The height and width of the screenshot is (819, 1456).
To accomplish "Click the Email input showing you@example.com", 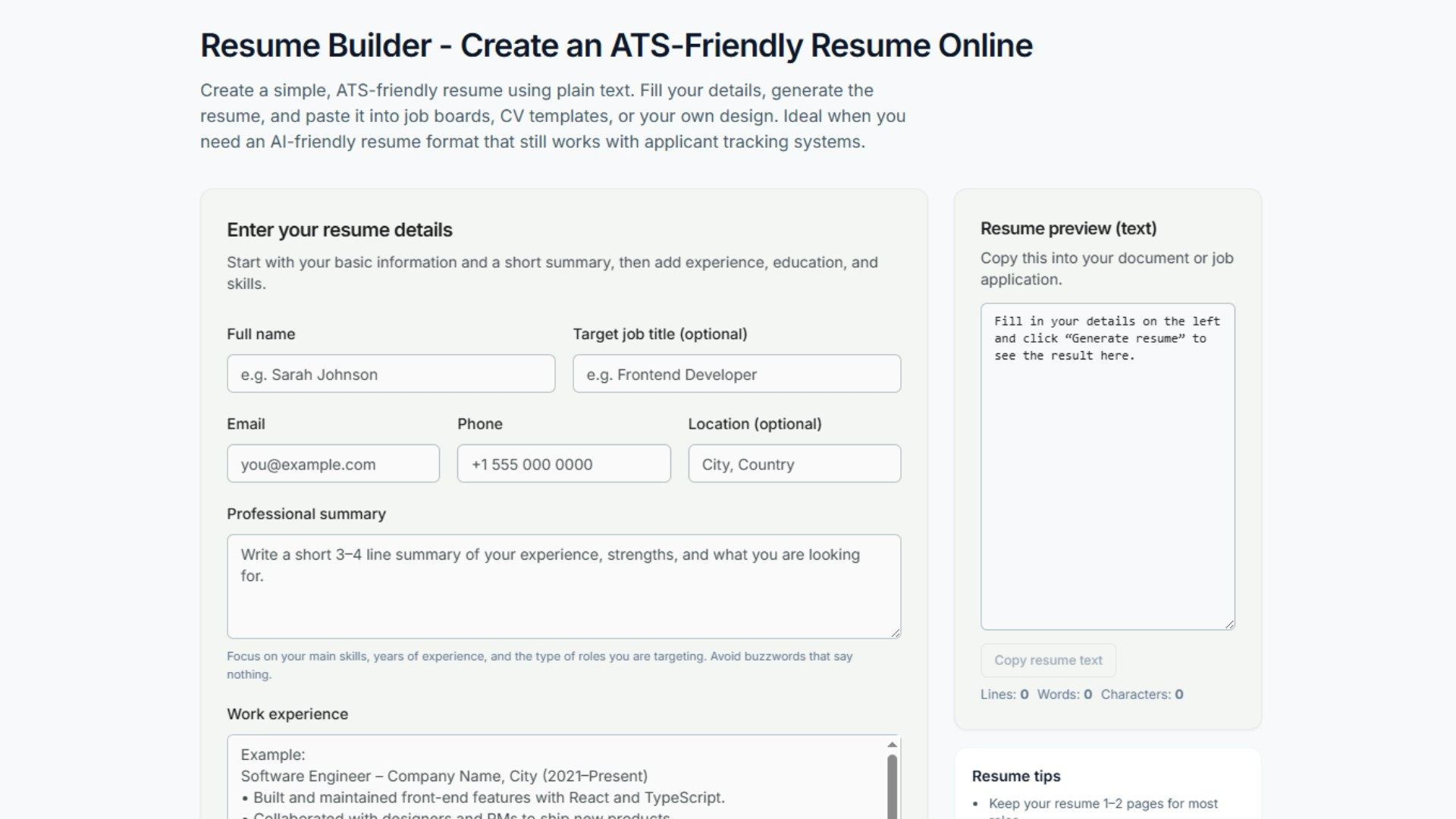I will (333, 463).
